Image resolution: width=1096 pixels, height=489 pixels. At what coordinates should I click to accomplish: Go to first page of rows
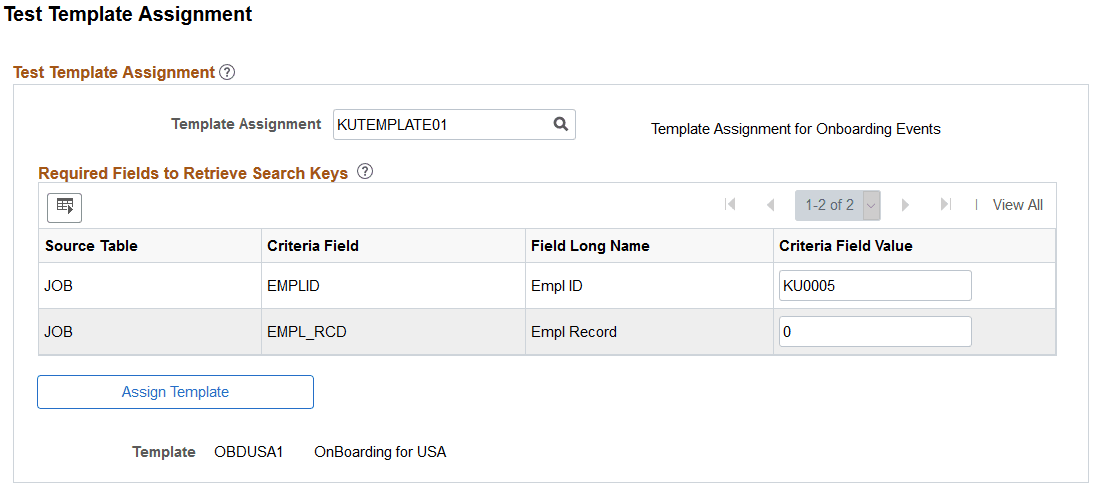pyautogui.click(x=730, y=205)
